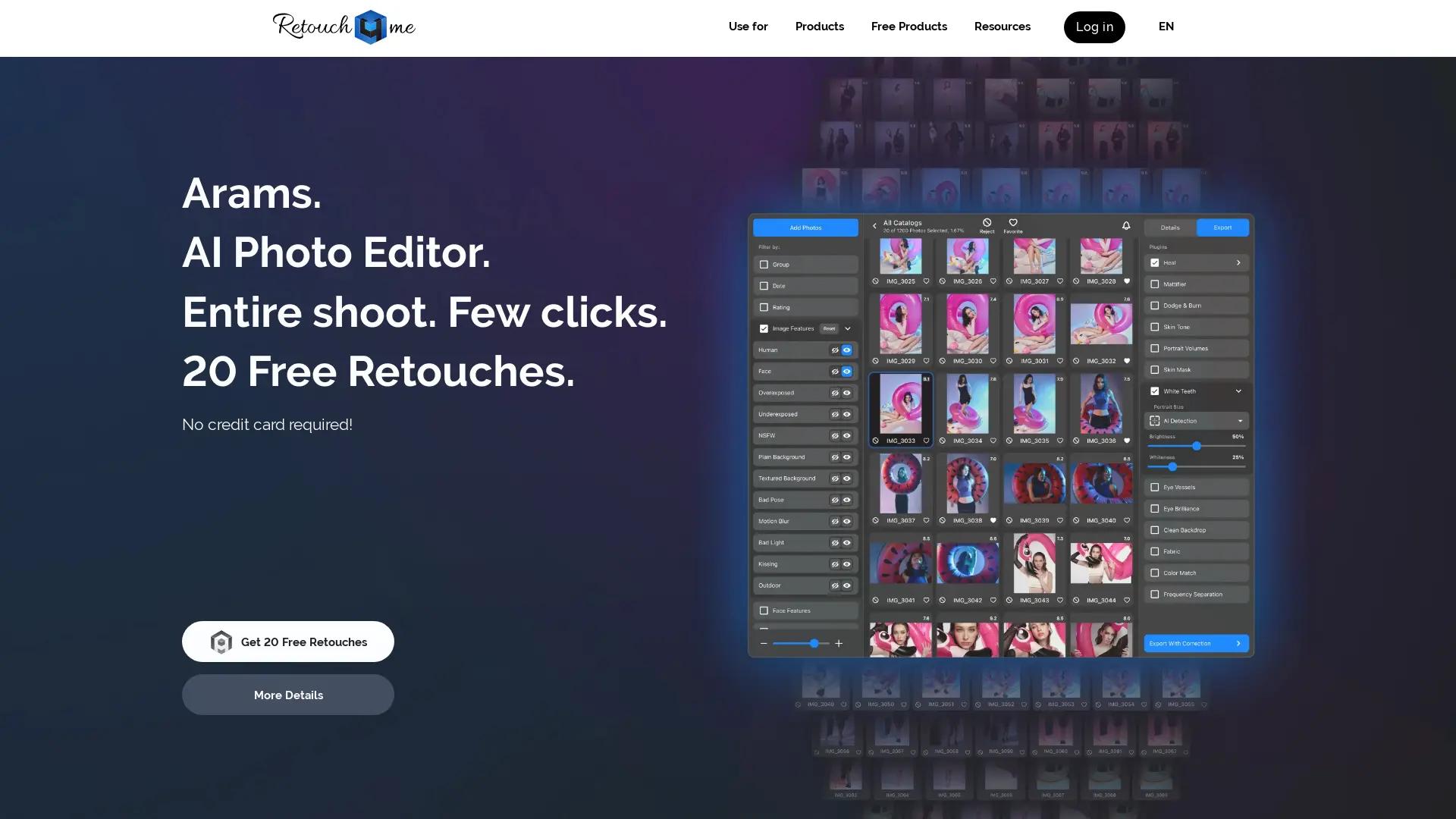Select the IMG_3034 thumbnail
This screenshot has height=819, width=1456.
coord(967,404)
